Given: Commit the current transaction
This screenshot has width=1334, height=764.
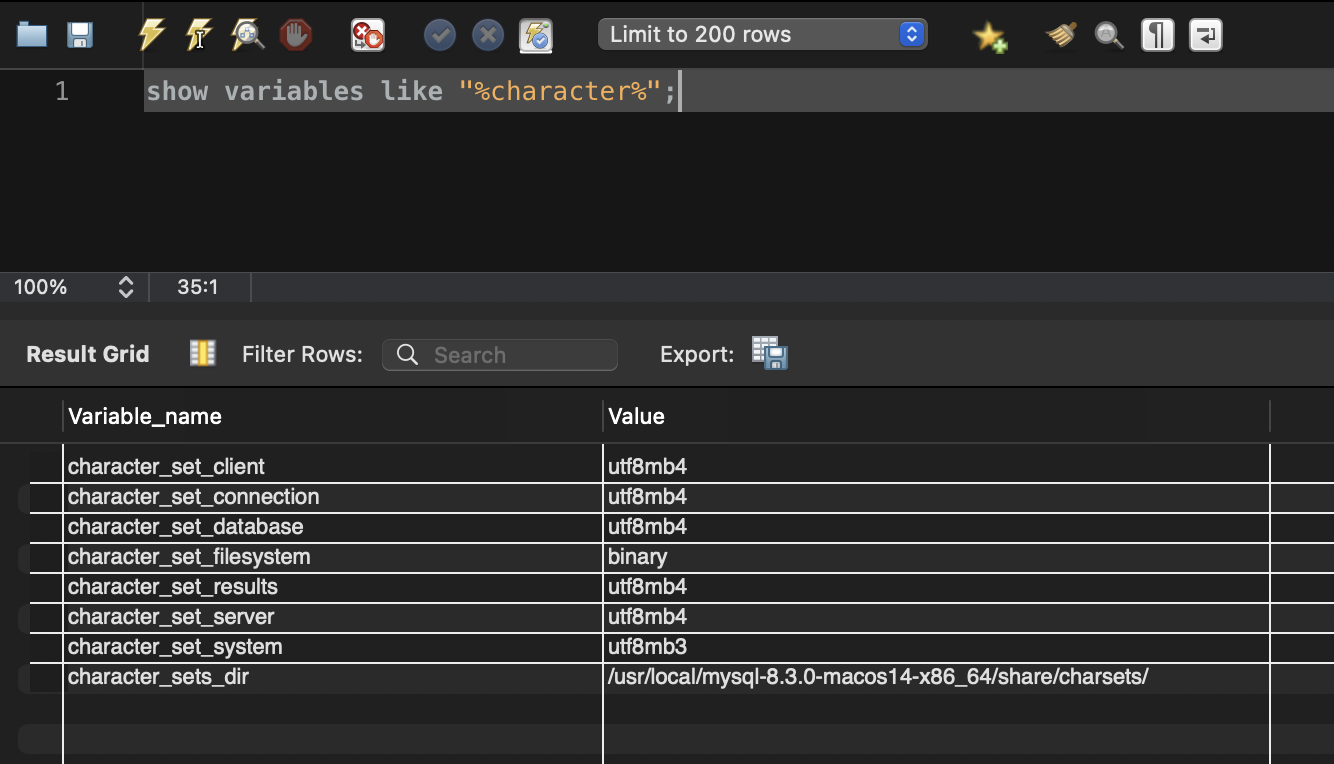Looking at the screenshot, I should point(439,34).
